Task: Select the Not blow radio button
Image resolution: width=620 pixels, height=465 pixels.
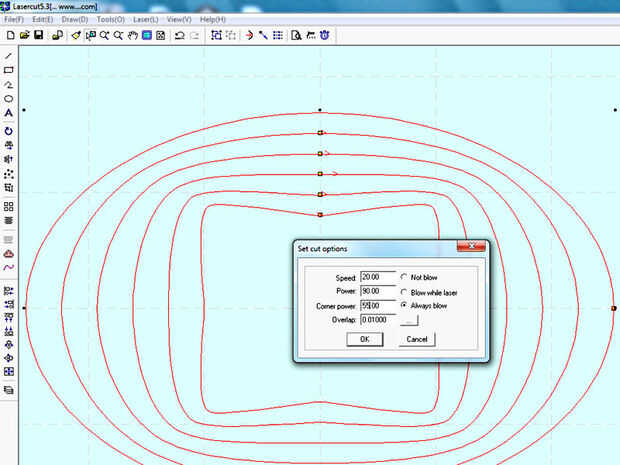Action: pos(404,277)
